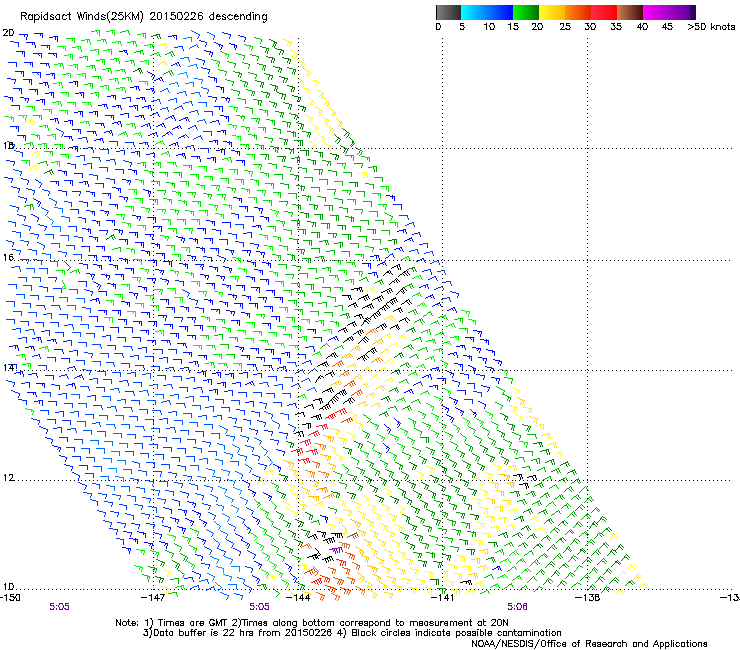Click the red 30–35 knots color bar segment

click(x=604, y=12)
